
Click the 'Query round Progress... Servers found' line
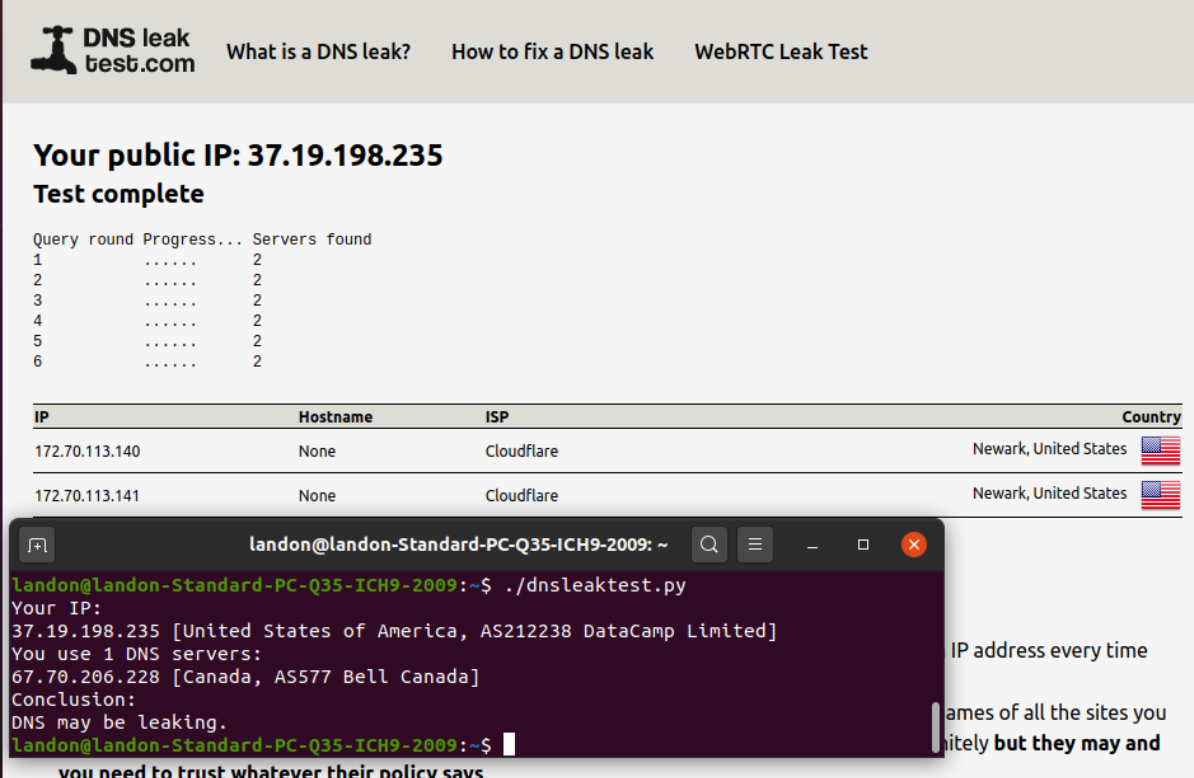point(203,240)
